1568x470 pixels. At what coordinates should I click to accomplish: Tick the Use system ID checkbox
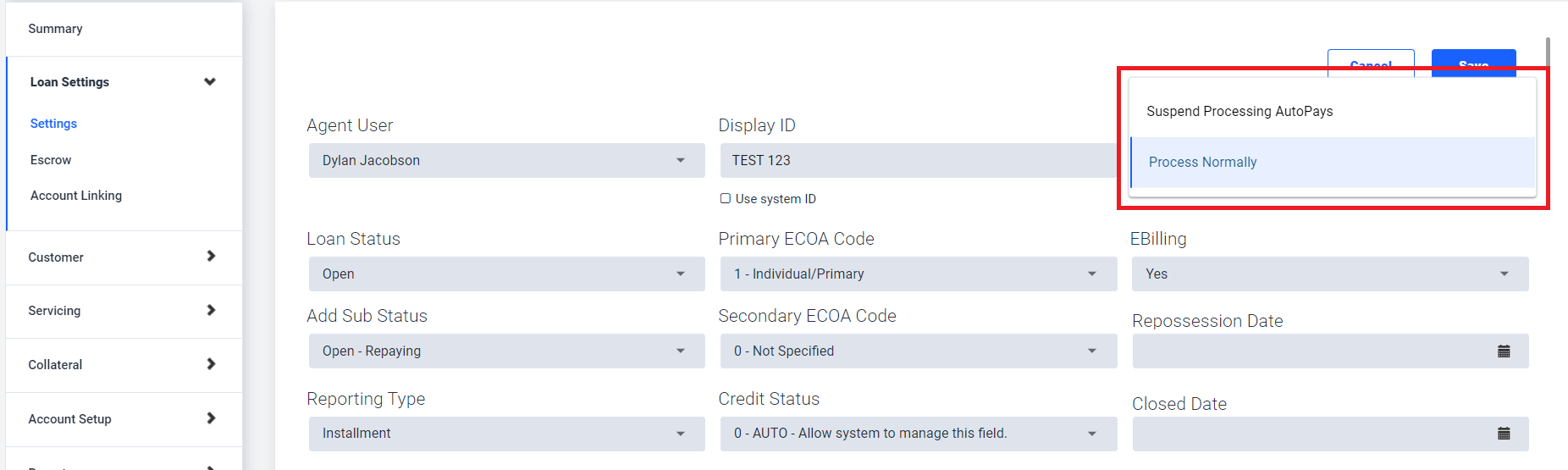click(726, 199)
